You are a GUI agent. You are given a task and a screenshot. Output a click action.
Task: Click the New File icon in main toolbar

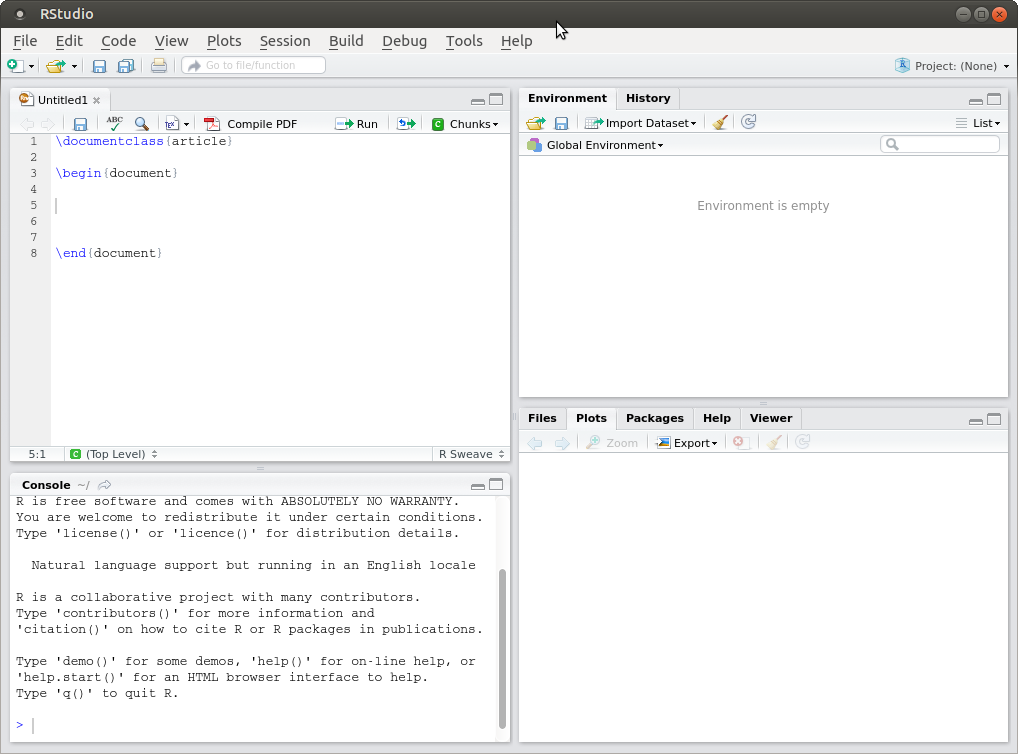(15, 66)
